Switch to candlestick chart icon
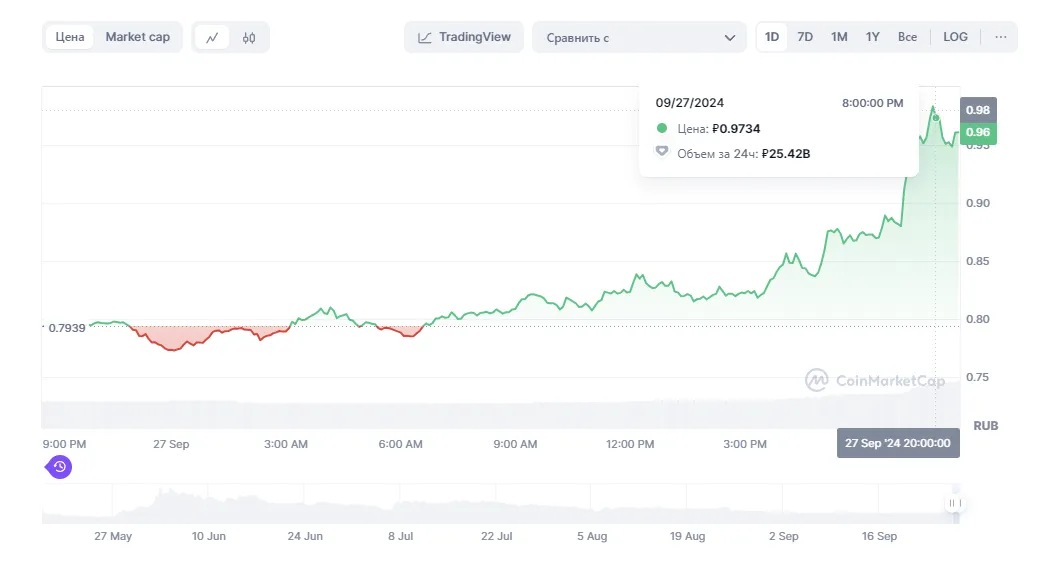1037x563 pixels. (249, 38)
